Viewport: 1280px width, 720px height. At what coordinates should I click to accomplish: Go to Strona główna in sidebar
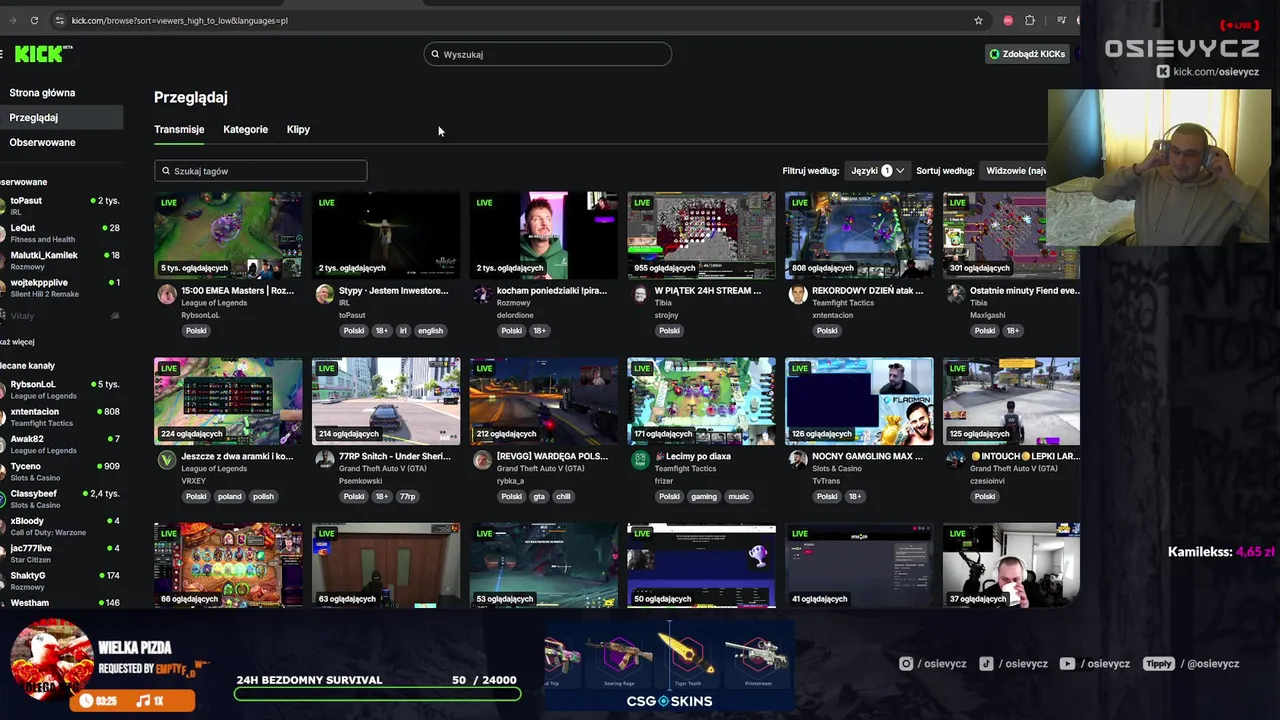(42, 93)
